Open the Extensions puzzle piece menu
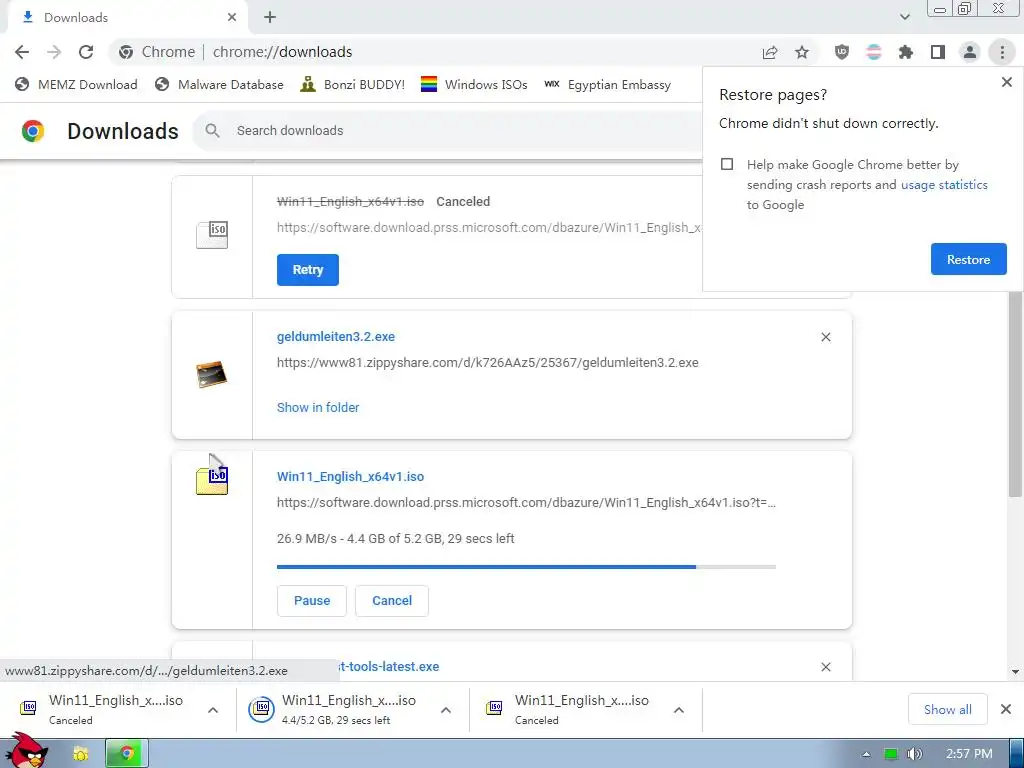1024x768 pixels. (906, 52)
